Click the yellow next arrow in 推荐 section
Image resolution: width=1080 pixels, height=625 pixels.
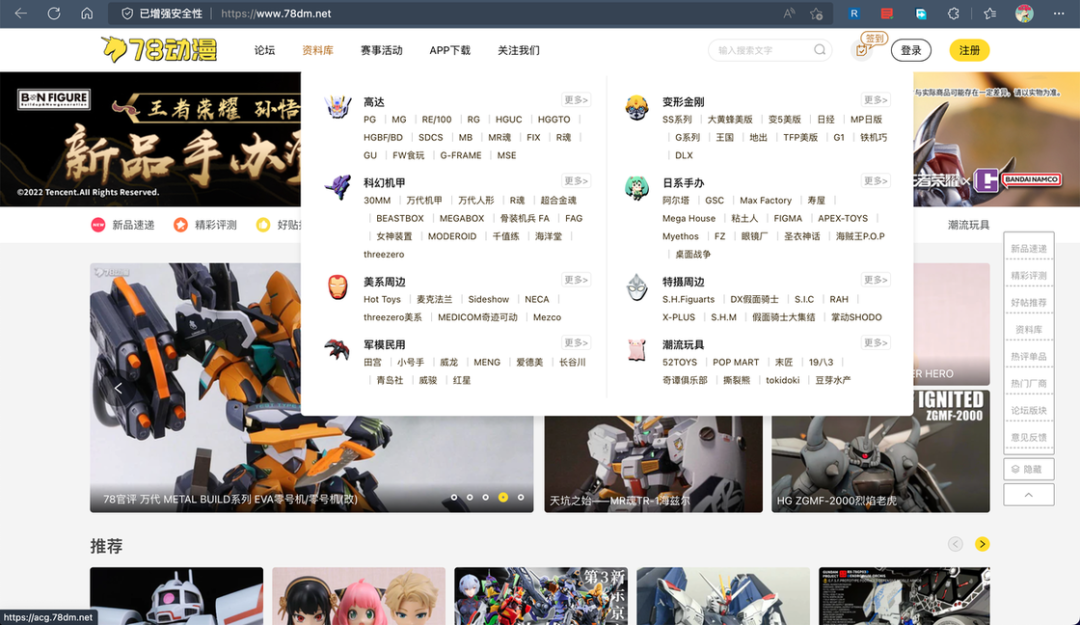[982, 544]
